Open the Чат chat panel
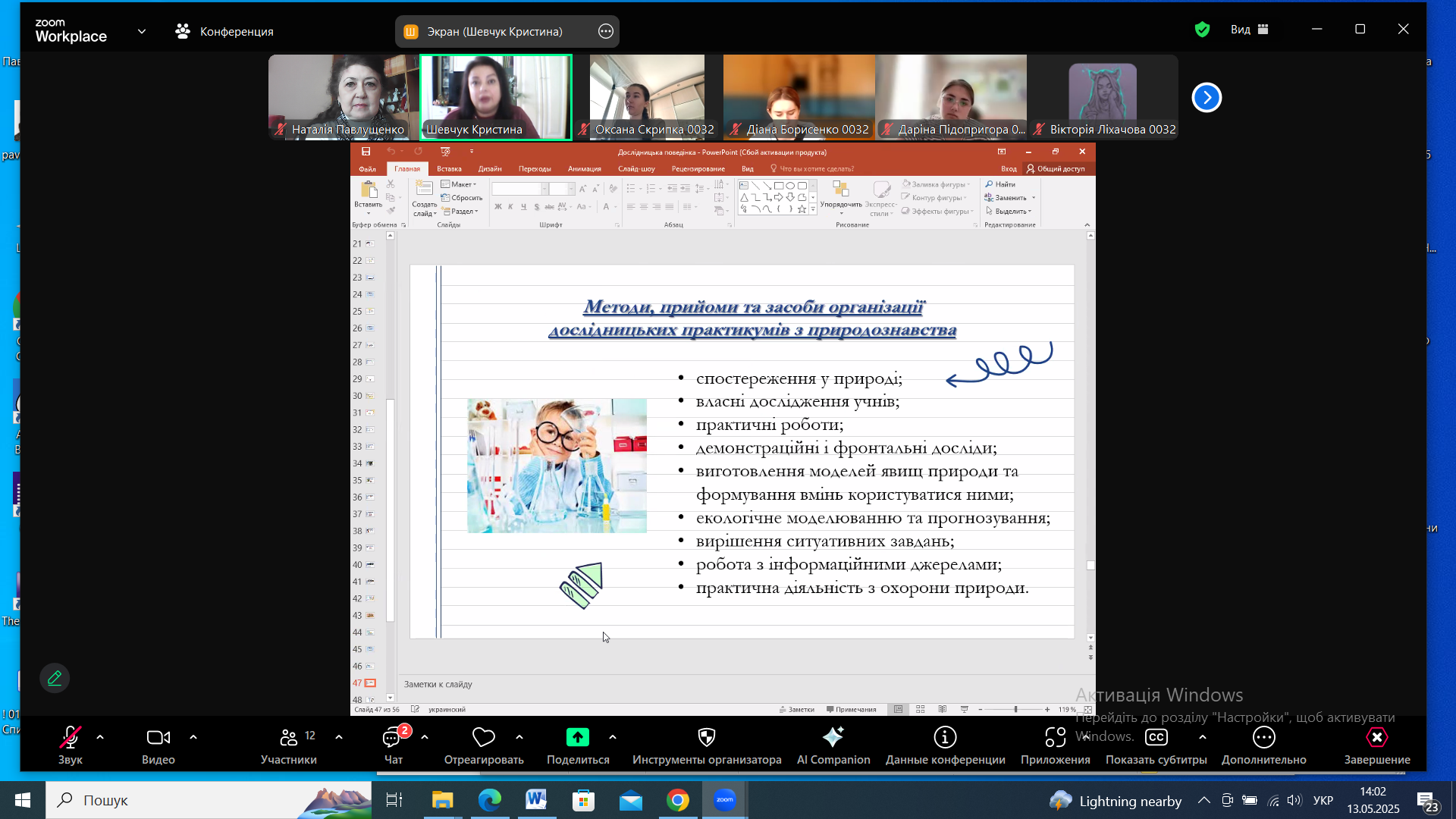1456x819 pixels. pos(394,745)
